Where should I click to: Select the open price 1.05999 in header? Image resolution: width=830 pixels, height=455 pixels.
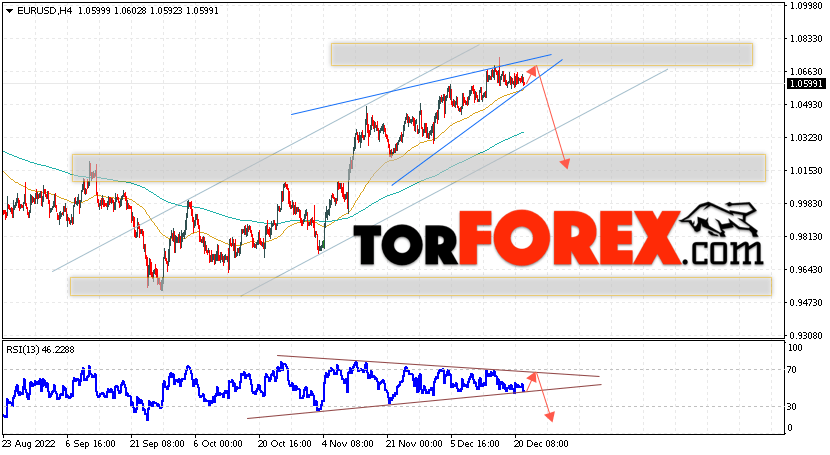click(94, 11)
